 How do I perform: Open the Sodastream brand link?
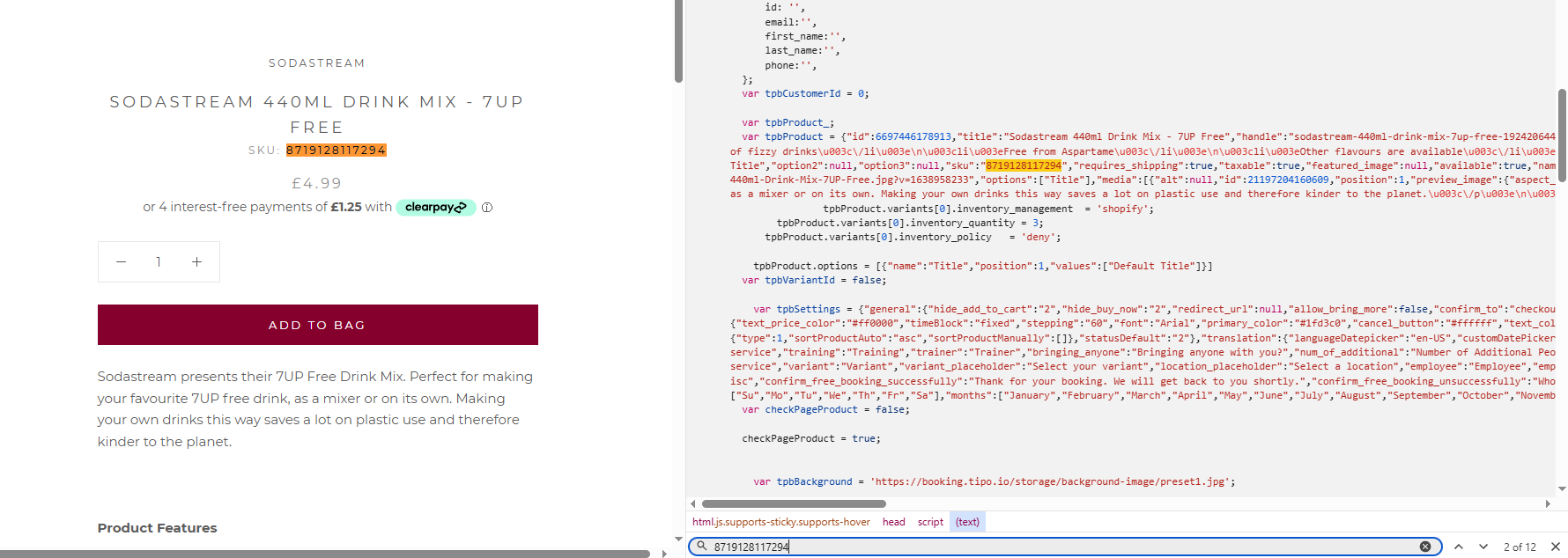(317, 63)
